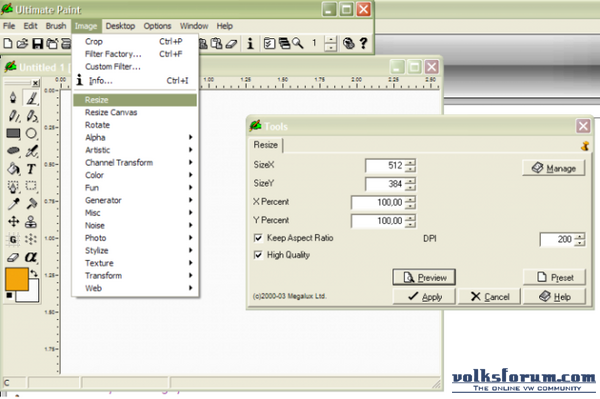This screenshot has width=600, height=399.
Task: Click the Manage button
Action: 554,168
